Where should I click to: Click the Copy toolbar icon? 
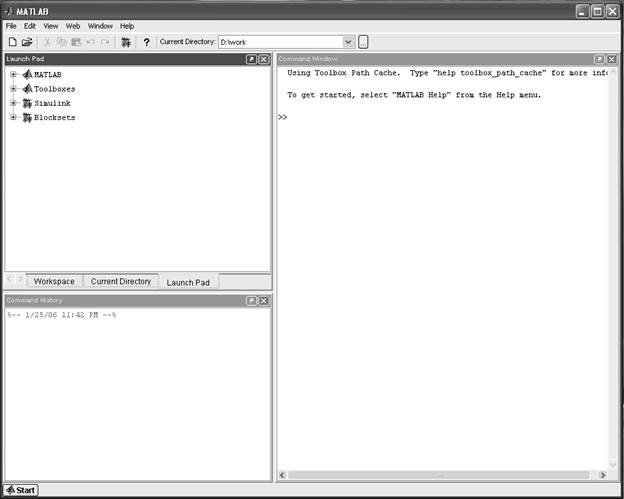62,42
